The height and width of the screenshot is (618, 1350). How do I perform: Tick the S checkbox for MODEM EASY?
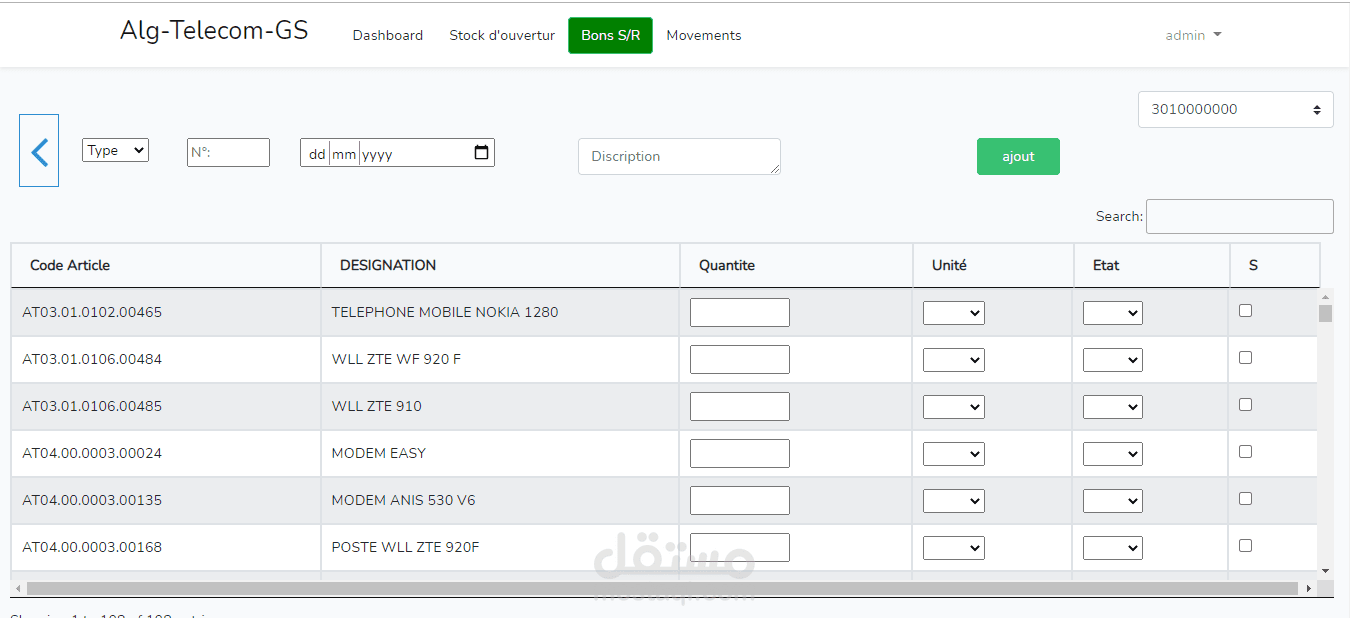click(x=1245, y=452)
